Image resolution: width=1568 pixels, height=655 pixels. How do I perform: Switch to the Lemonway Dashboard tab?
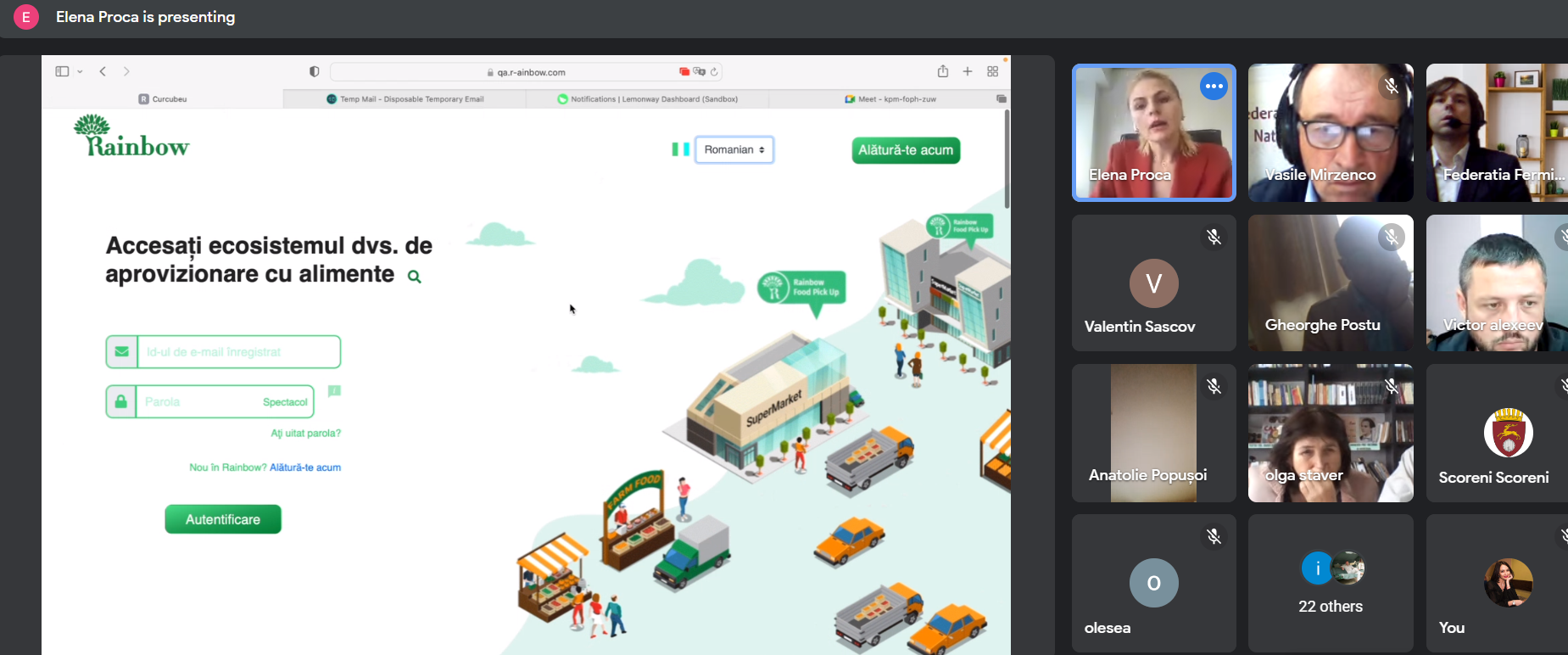pos(647,99)
